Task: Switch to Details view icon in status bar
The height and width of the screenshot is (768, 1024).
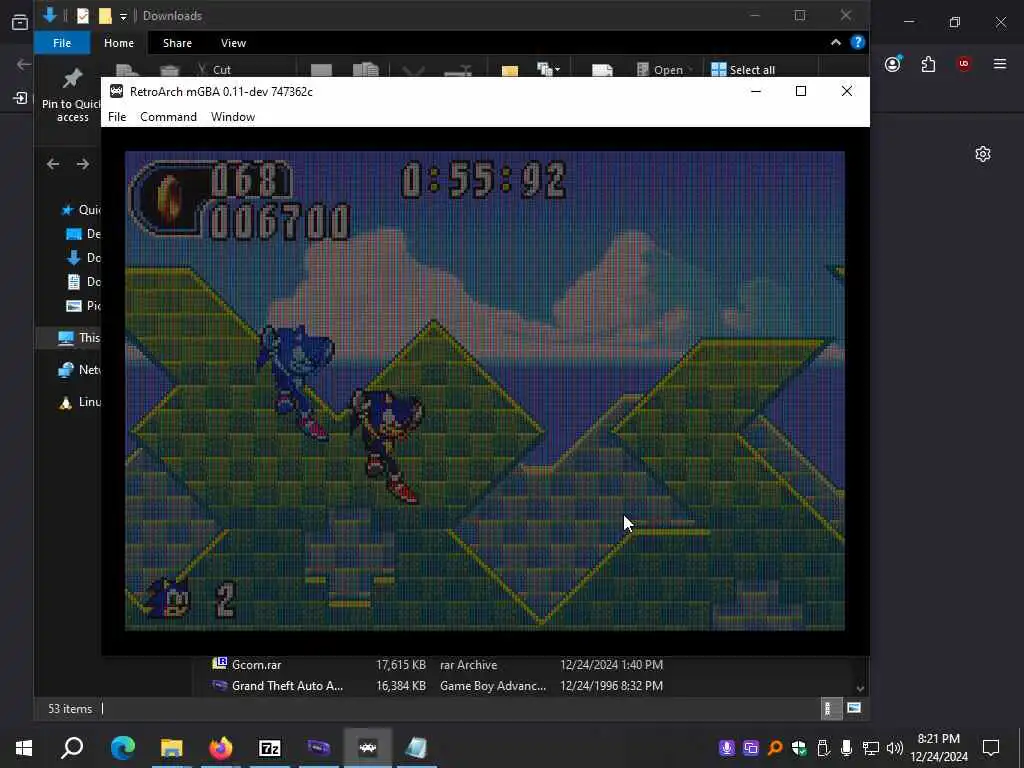Action: pyautogui.click(x=831, y=709)
